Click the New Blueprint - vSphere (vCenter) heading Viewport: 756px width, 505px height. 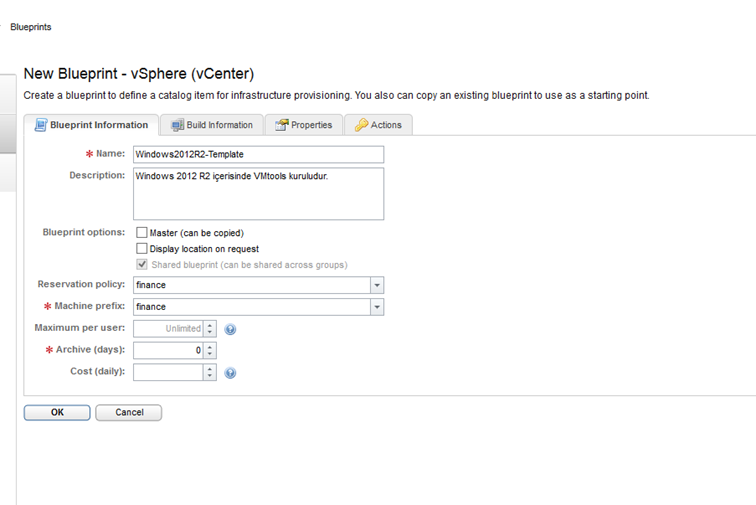coord(139,74)
